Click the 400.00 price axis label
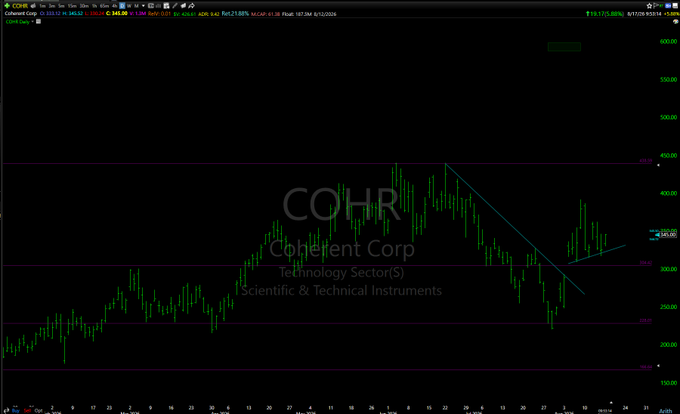680x414 pixels. [x=668, y=193]
